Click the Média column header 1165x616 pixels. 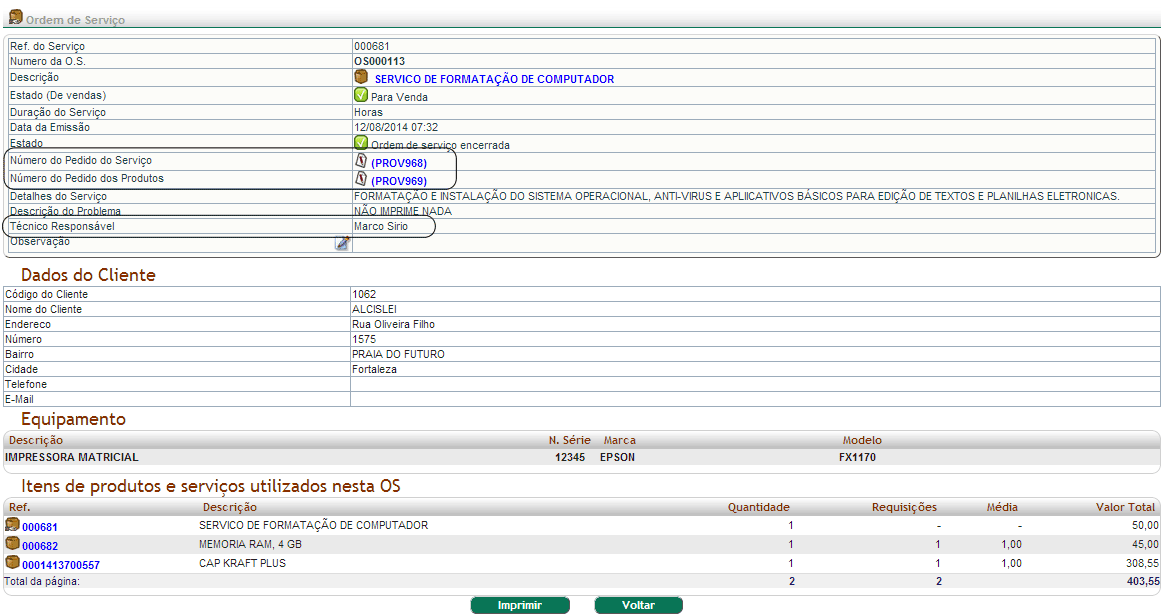[x=1002, y=507]
